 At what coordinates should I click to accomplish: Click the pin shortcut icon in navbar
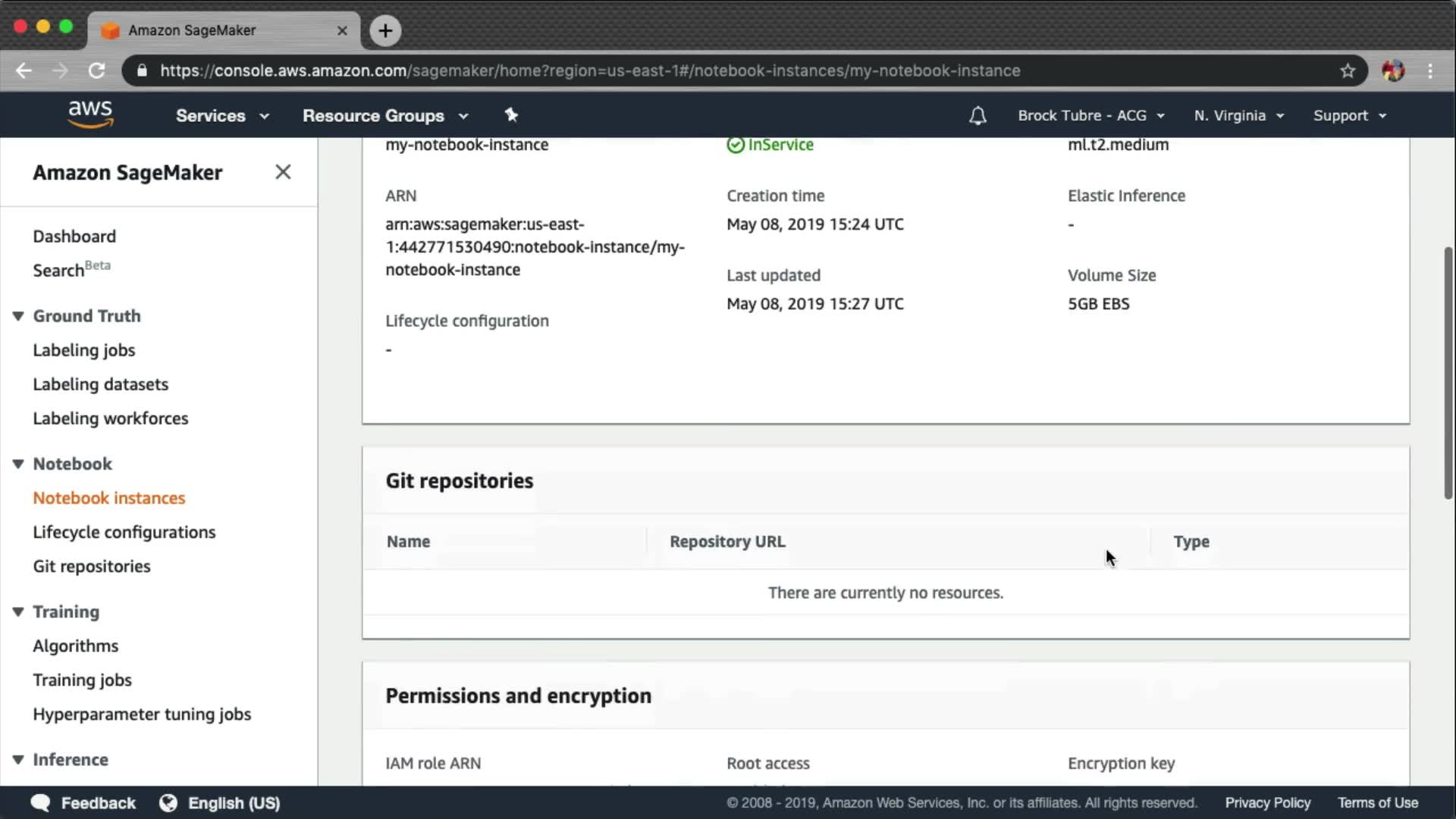[511, 115]
